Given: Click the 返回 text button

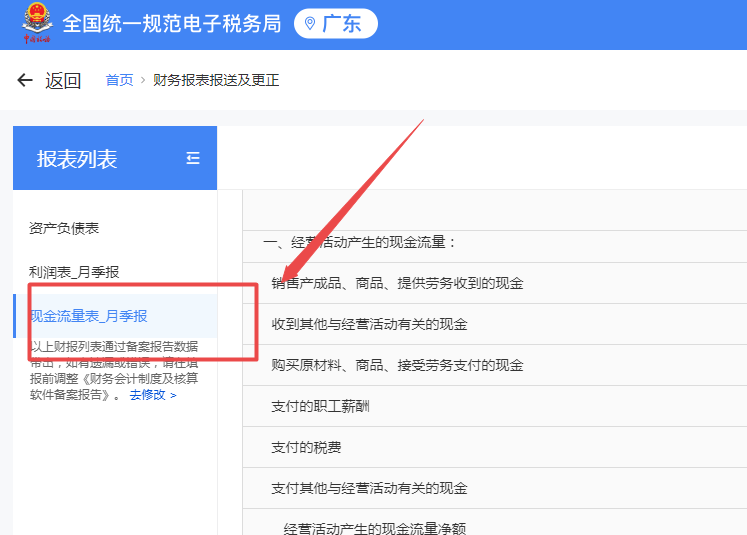Looking at the screenshot, I should (63, 81).
